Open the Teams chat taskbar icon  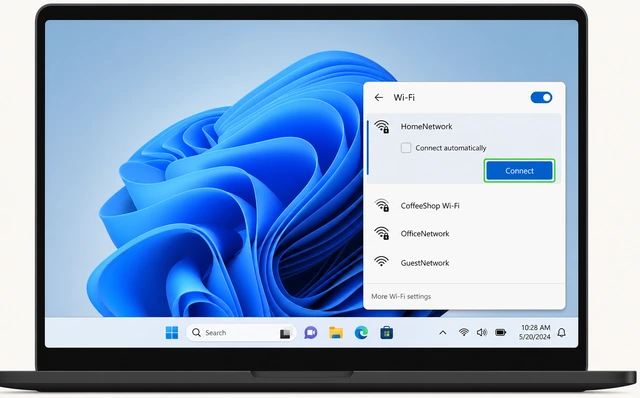[311, 333]
